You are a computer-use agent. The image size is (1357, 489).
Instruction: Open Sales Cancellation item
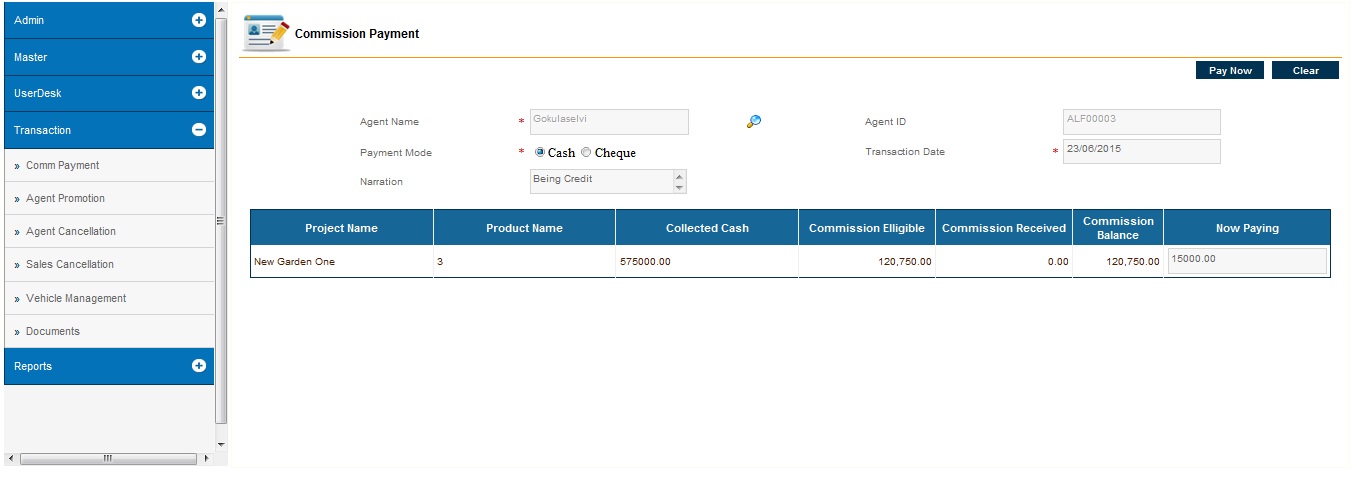pyautogui.click(x=69, y=265)
